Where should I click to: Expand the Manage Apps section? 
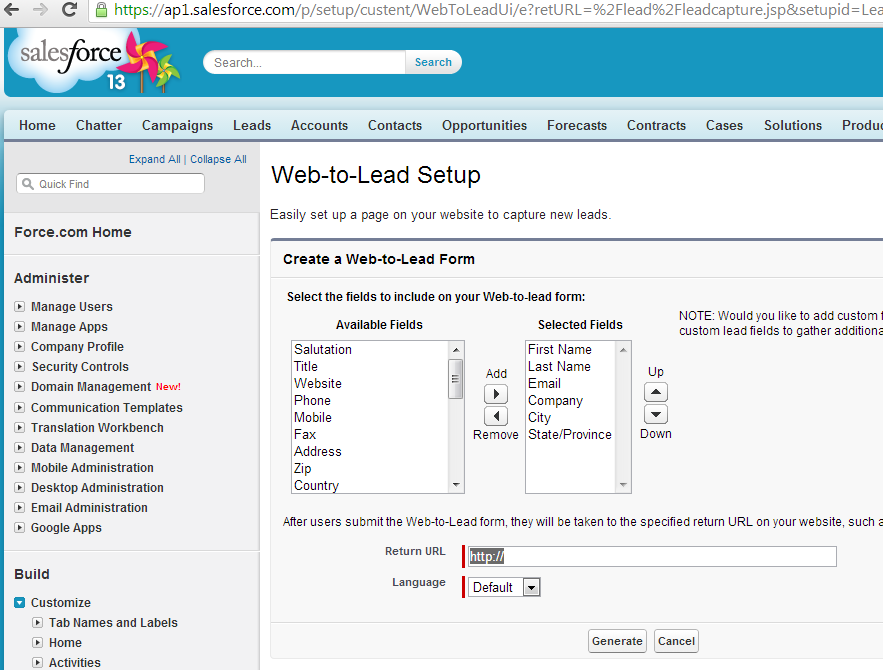(20, 327)
